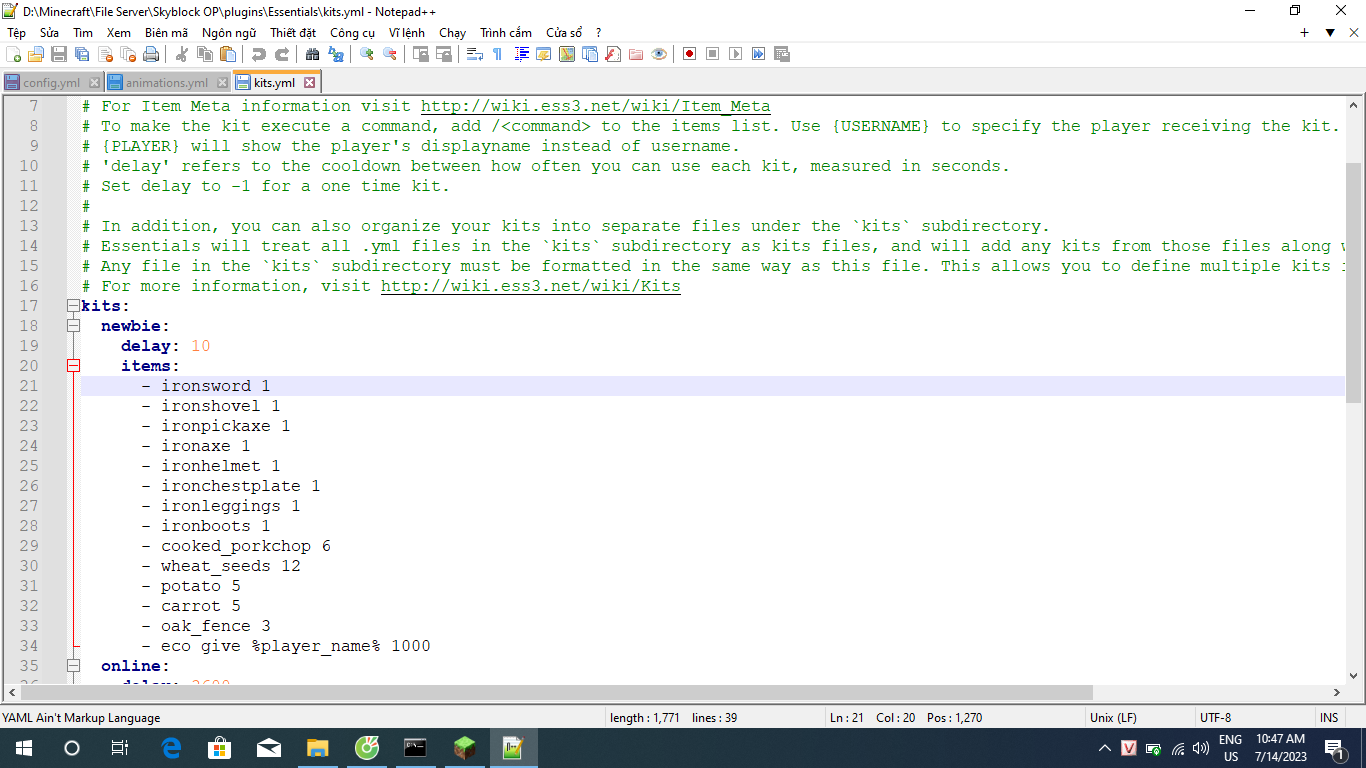Open the wiki Item_Meta link
1366x768 pixels.
595,106
